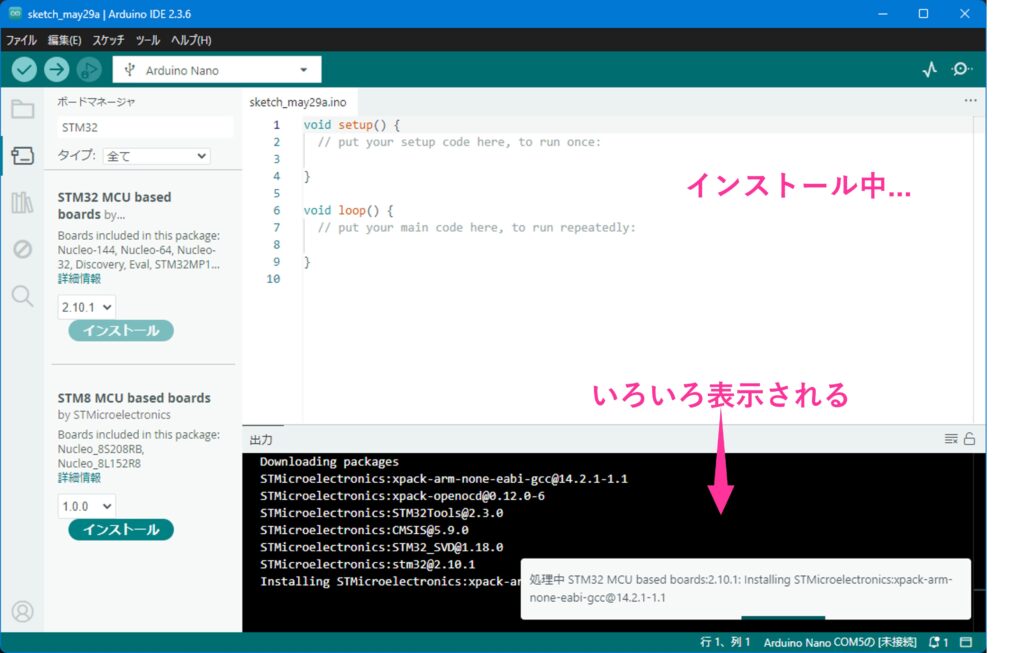Toggle the bottom panel from status bar
1024x653 pixels.
click(967, 643)
